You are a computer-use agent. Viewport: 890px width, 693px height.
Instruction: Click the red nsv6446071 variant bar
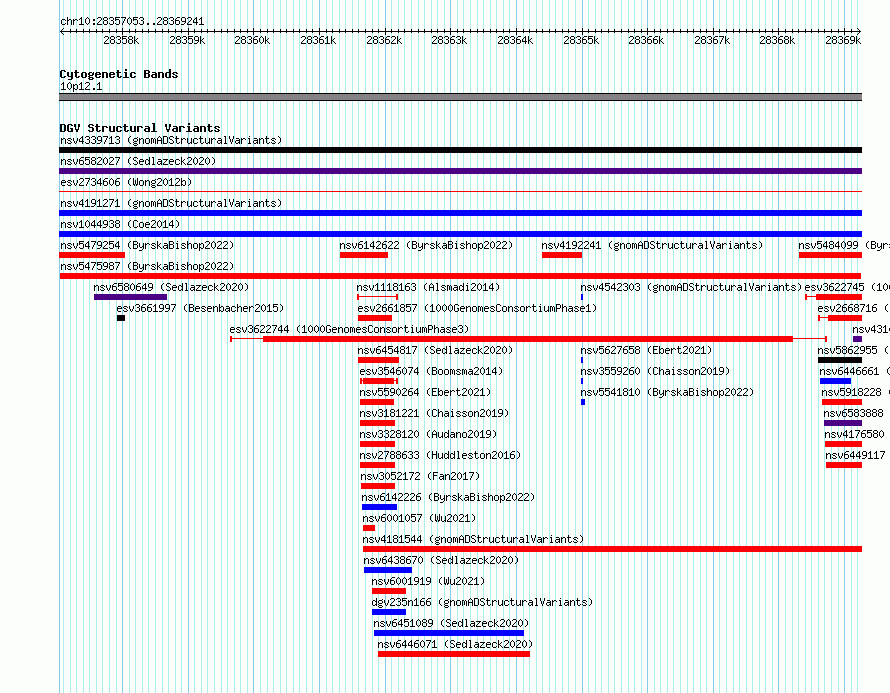click(x=454, y=654)
